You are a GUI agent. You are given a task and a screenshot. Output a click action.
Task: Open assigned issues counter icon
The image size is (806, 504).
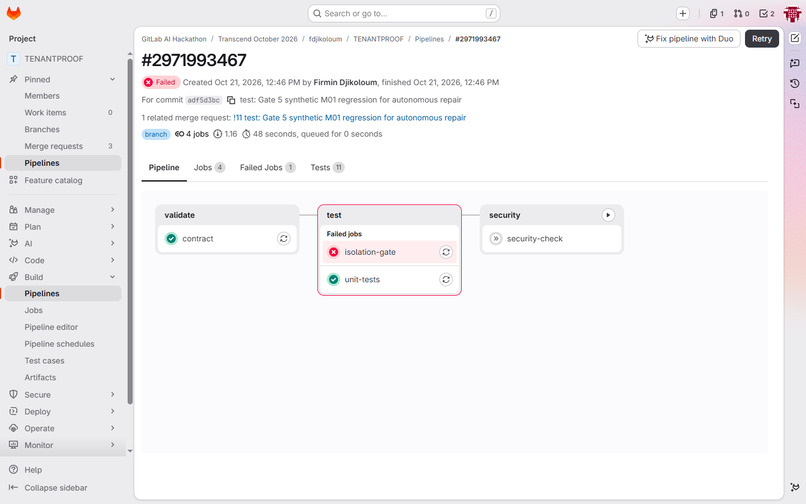coord(717,14)
